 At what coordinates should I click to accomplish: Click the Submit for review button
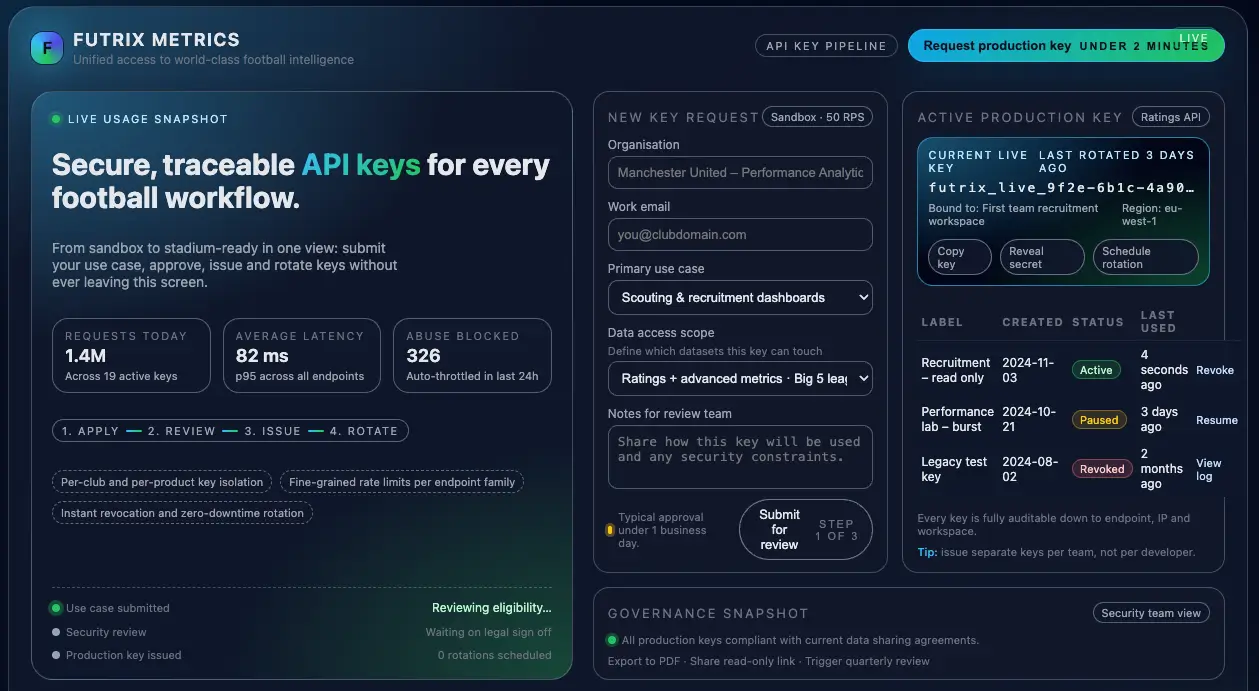coord(779,529)
